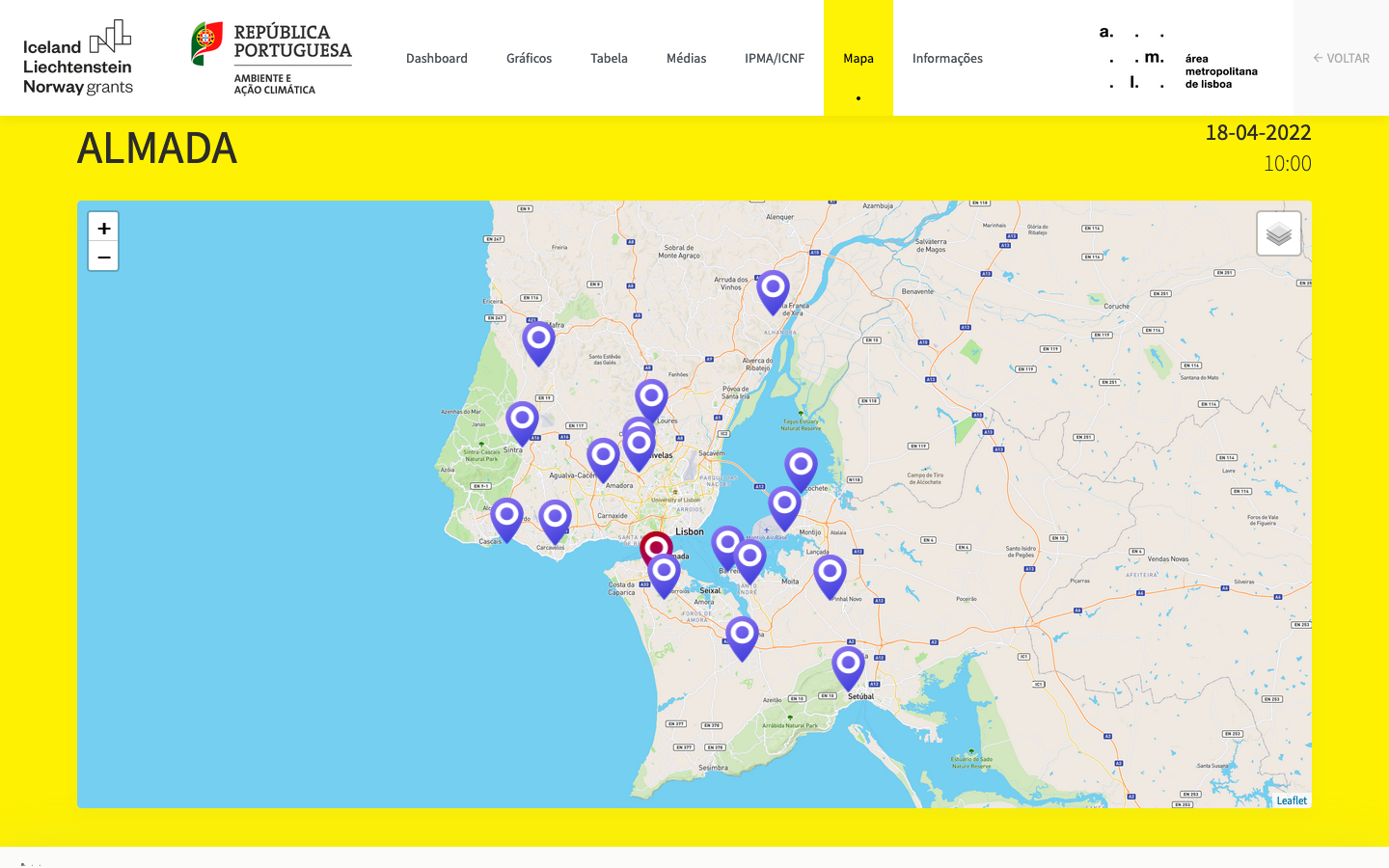Select the marker near Pinhal Novo
The image size is (1389, 868).
(x=830, y=577)
